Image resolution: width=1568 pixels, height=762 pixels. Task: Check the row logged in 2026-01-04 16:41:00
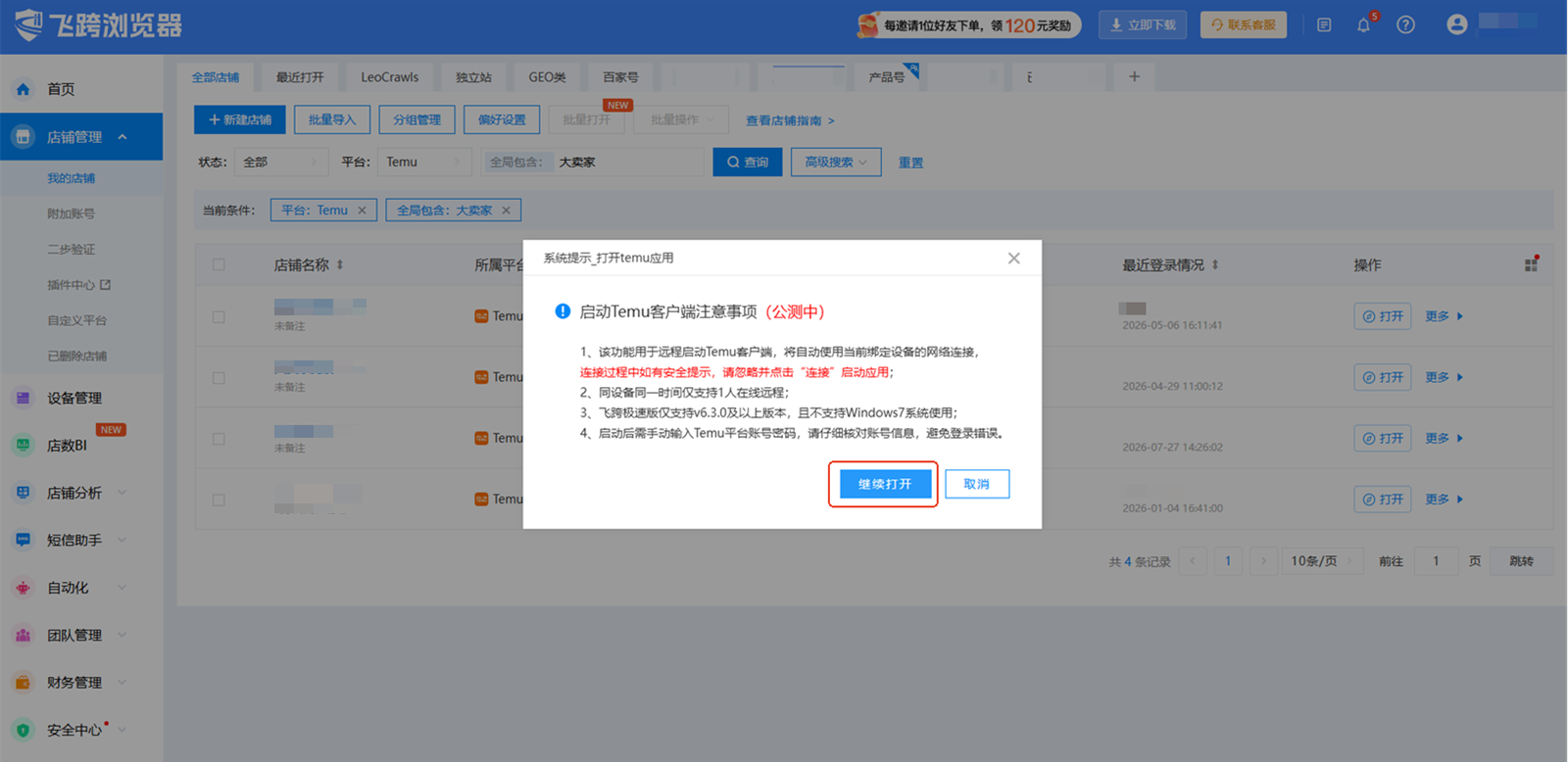point(219,500)
